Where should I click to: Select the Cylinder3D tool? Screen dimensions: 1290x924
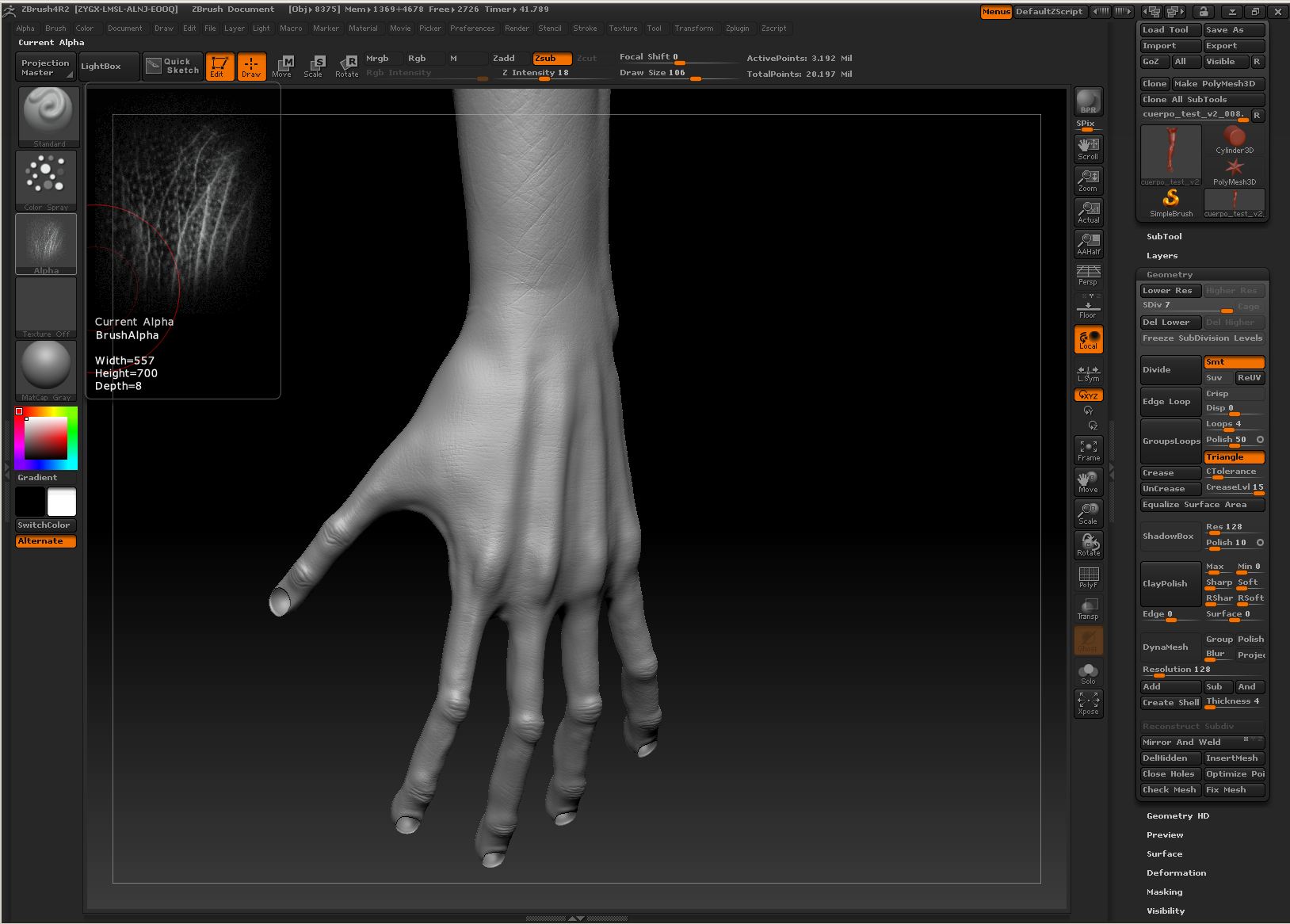tap(1234, 140)
